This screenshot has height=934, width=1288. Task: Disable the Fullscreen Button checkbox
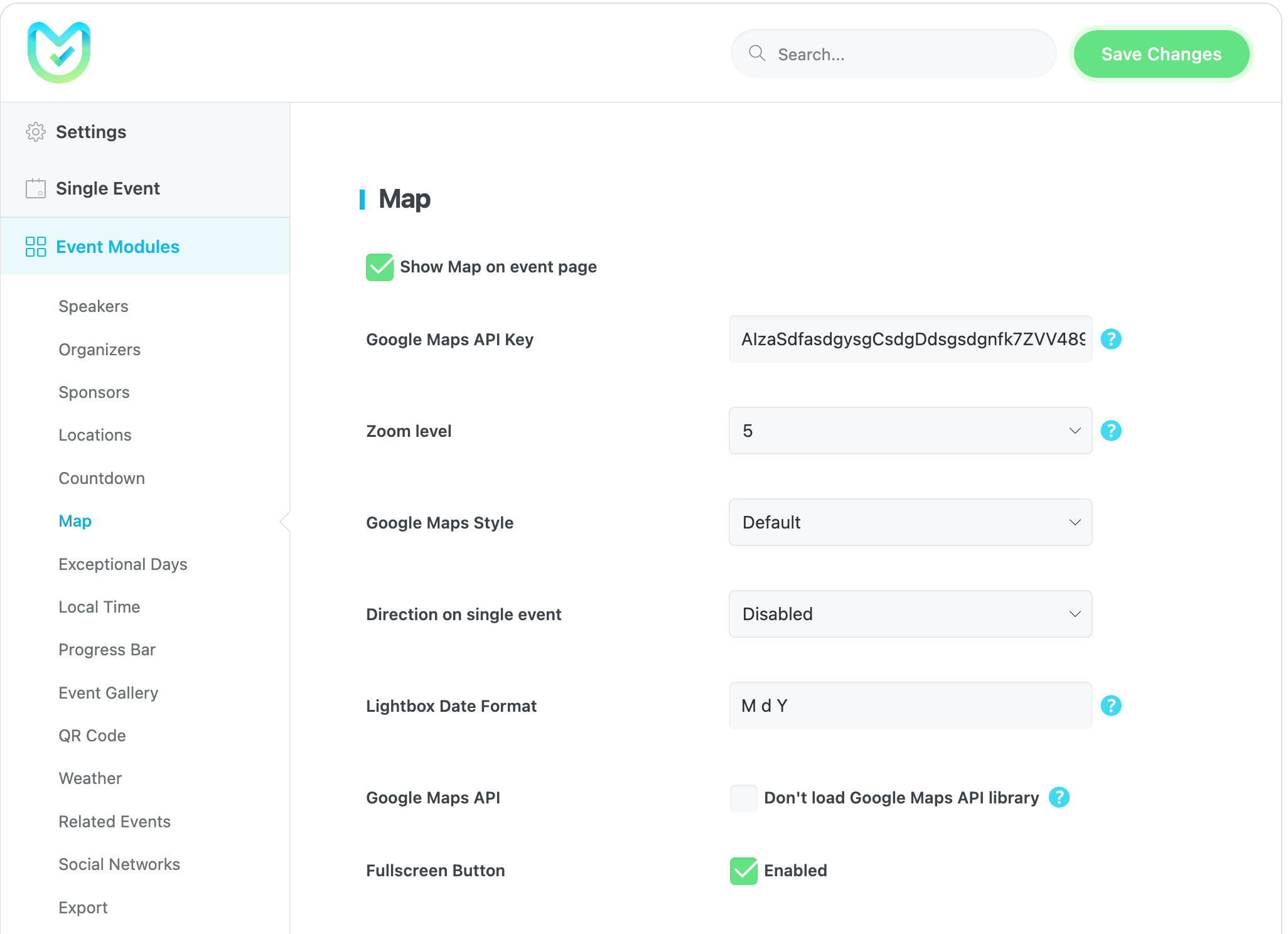click(743, 871)
